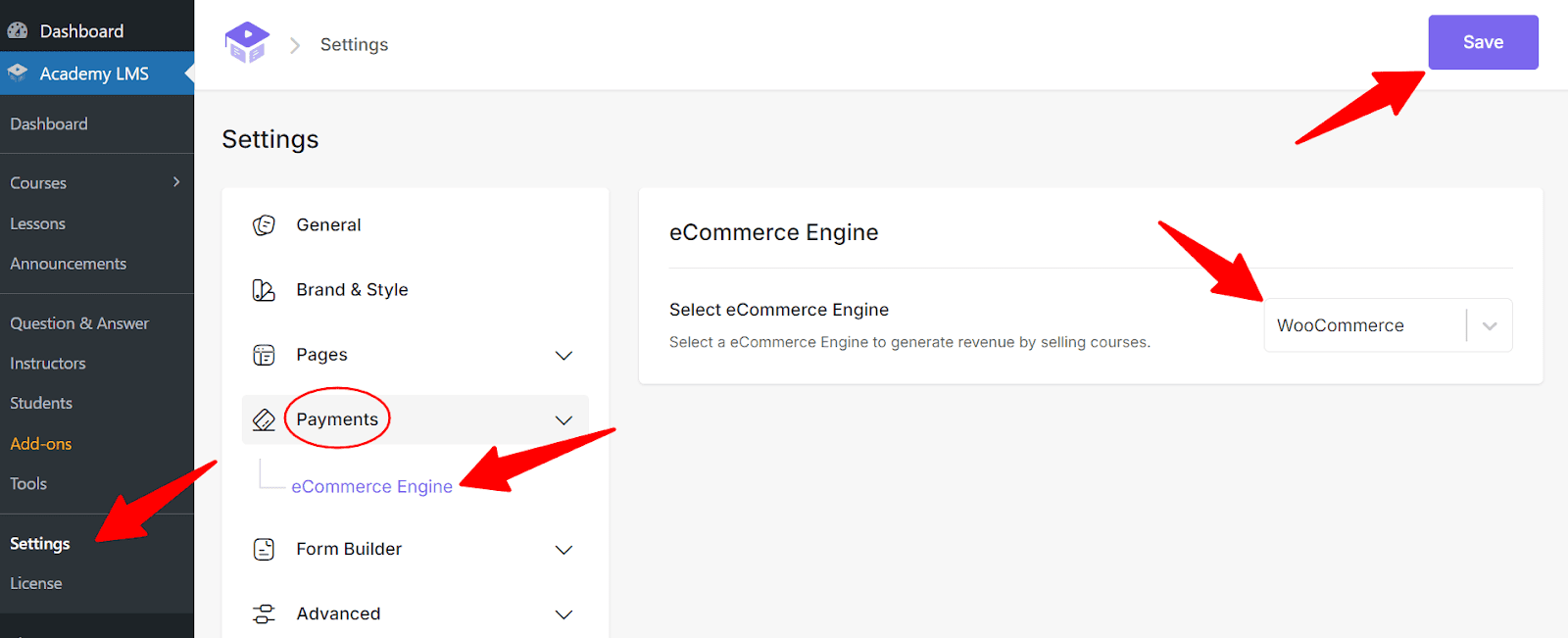The width and height of the screenshot is (1568, 638).
Task: Expand the Advanced settings section
Action: tap(563, 614)
